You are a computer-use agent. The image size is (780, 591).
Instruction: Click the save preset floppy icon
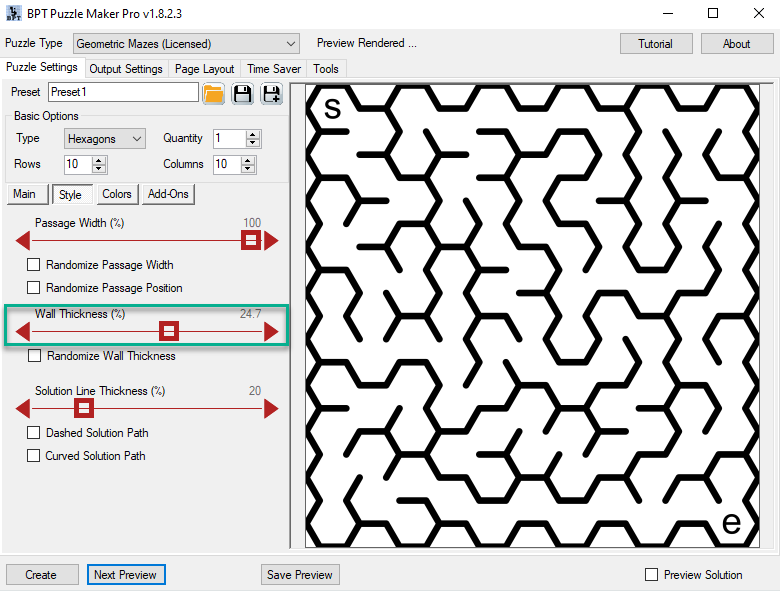pos(242,94)
